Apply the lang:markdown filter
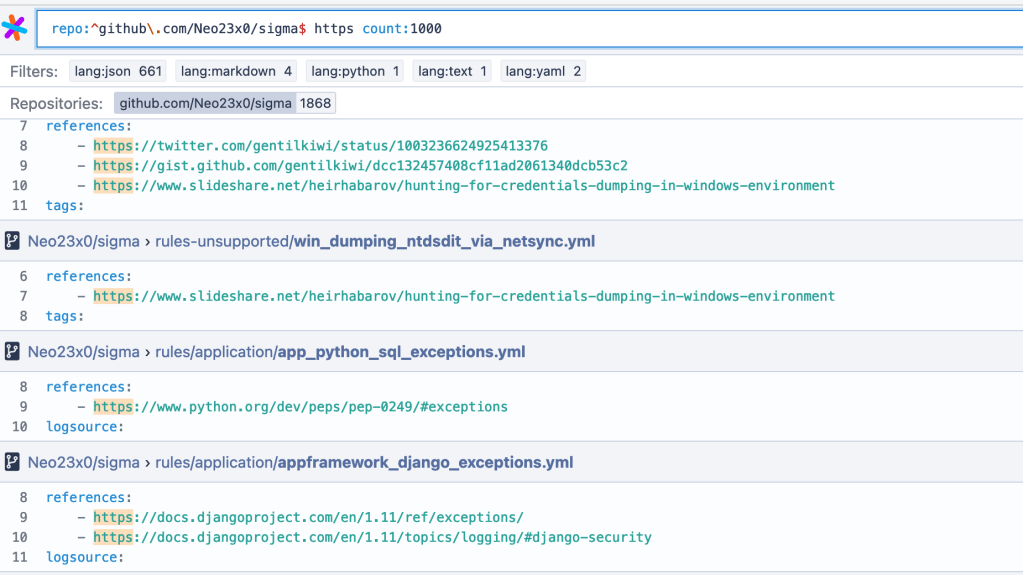Viewport: 1023px width, 575px height. click(x=236, y=71)
